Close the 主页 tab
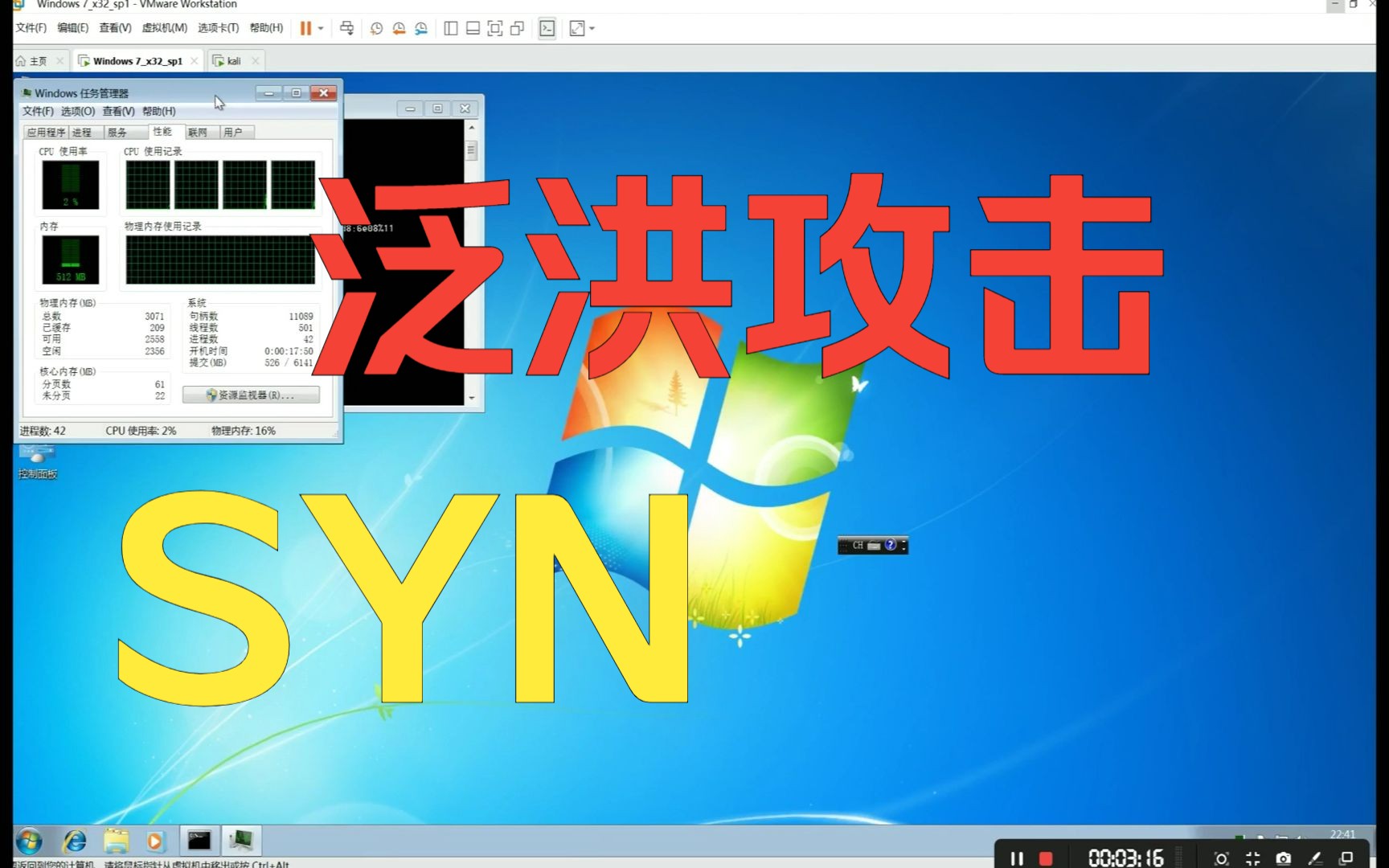This screenshot has width=1389, height=868. (59, 61)
